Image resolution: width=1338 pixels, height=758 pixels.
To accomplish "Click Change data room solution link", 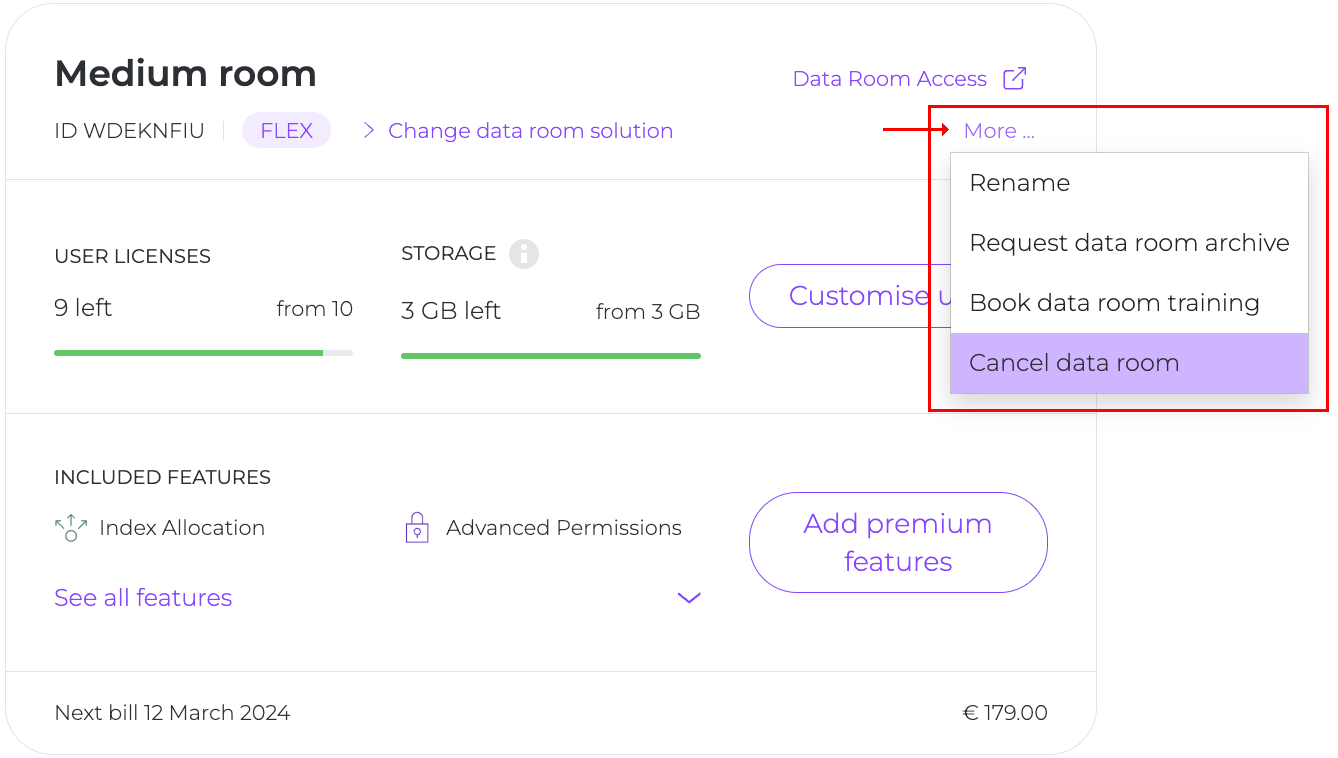I will coord(530,131).
